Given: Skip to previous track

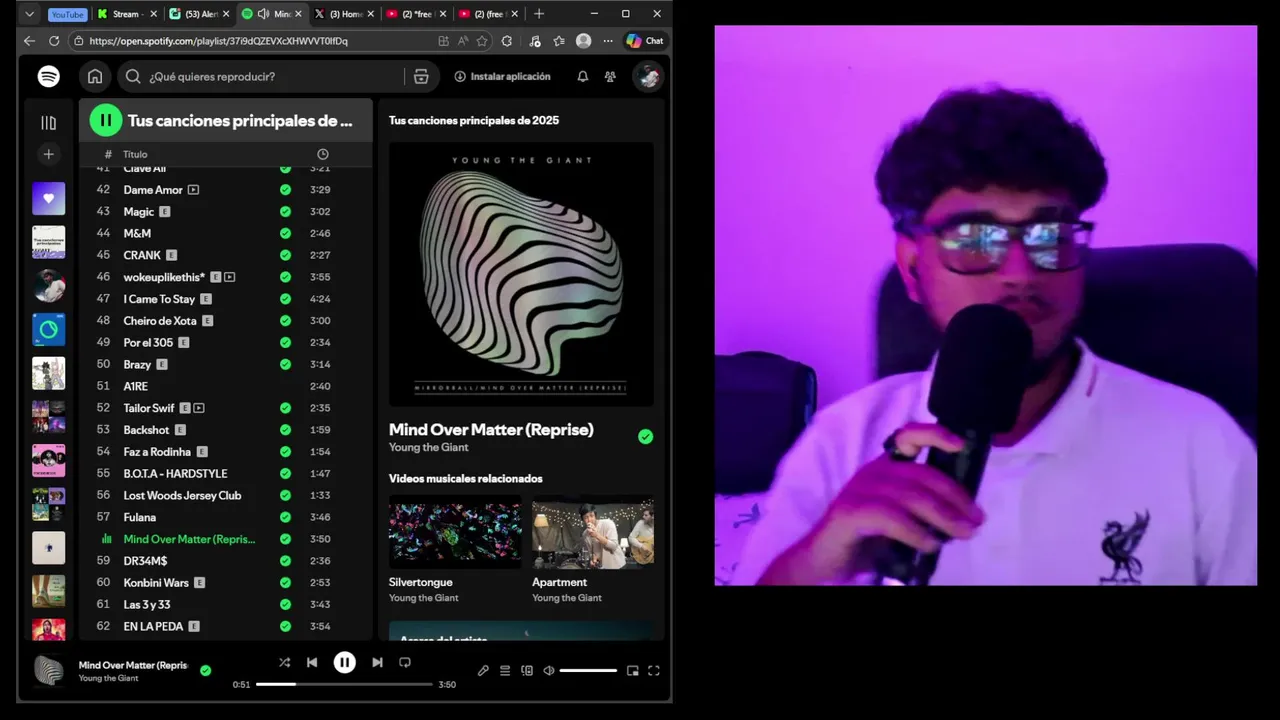Looking at the screenshot, I should (x=312, y=662).
